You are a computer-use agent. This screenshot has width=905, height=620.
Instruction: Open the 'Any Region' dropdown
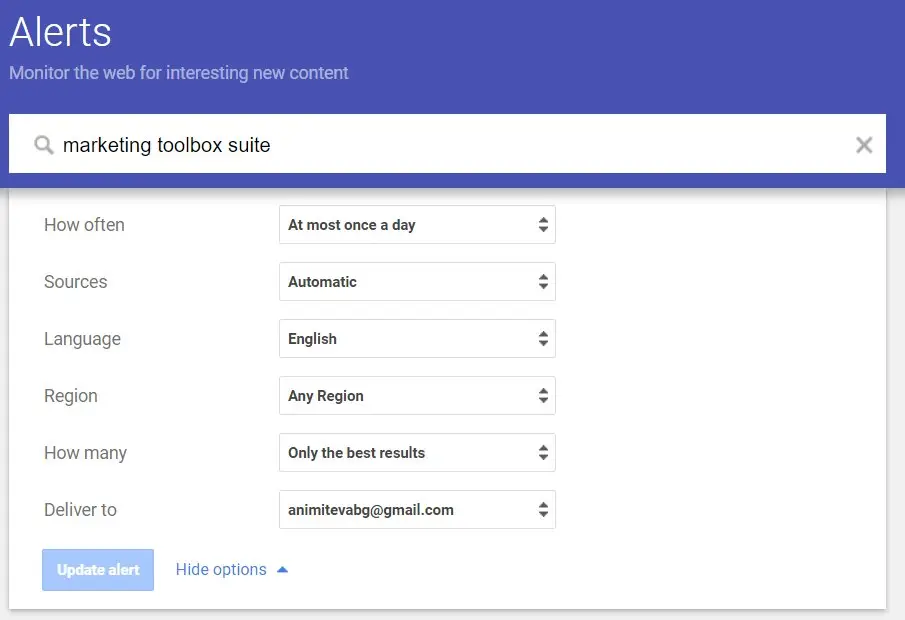point(417,395)
